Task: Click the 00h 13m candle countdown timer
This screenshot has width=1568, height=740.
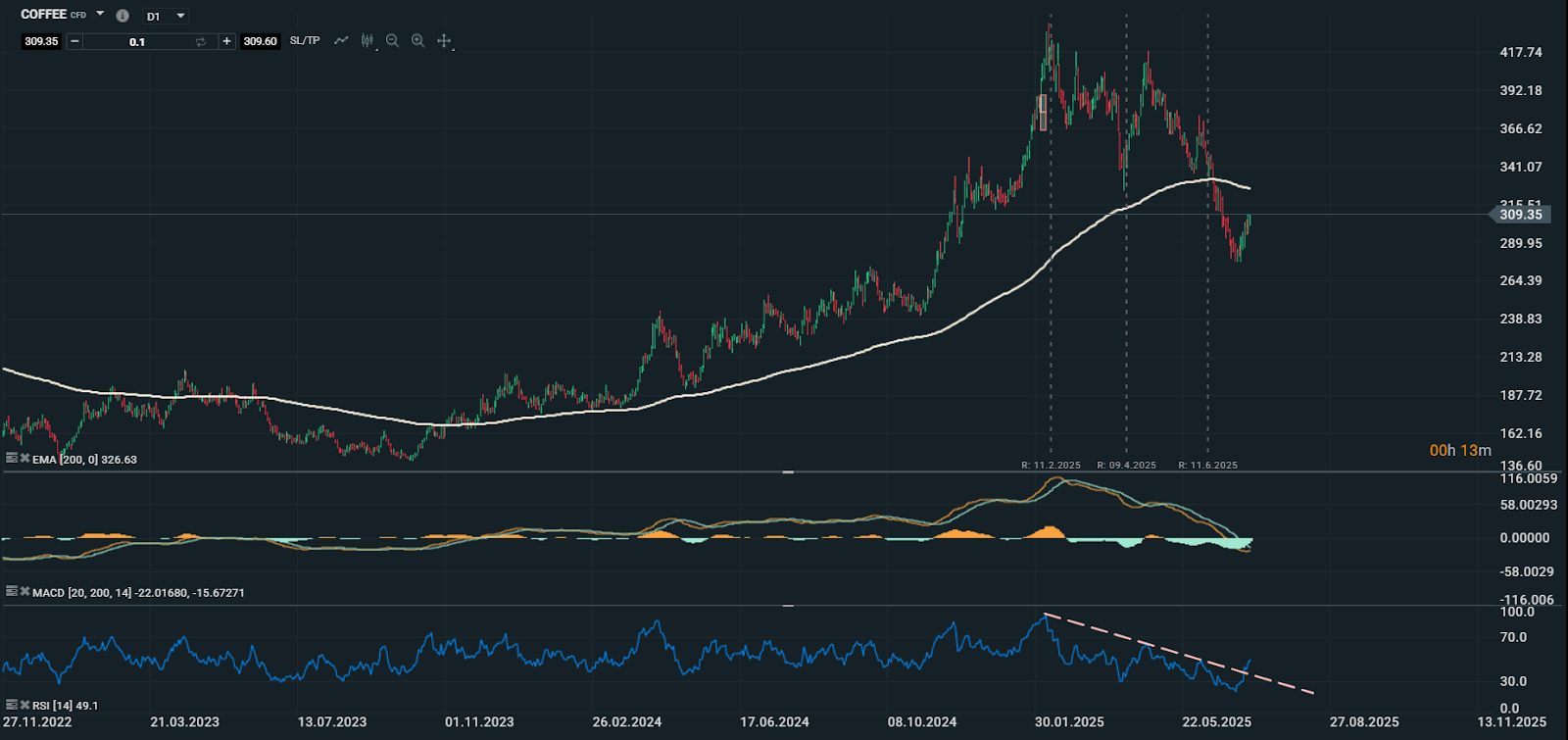Action: [1460, 451]
